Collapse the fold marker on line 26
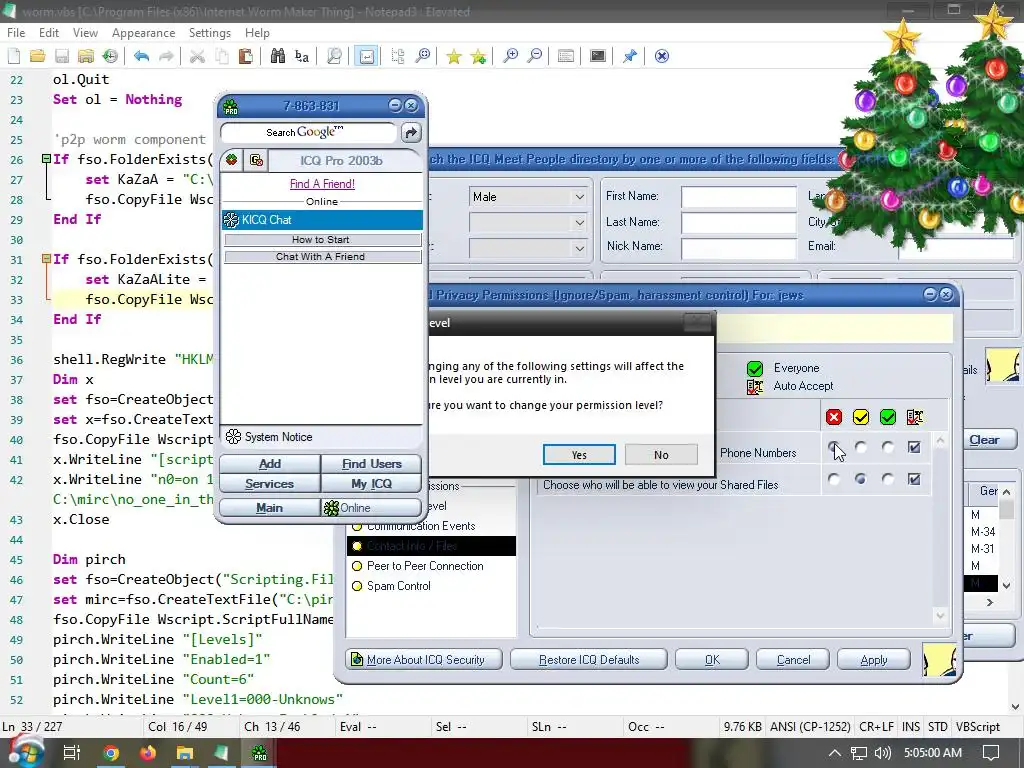This screenshot has width=1024, height=768. [x=46, y=159]
